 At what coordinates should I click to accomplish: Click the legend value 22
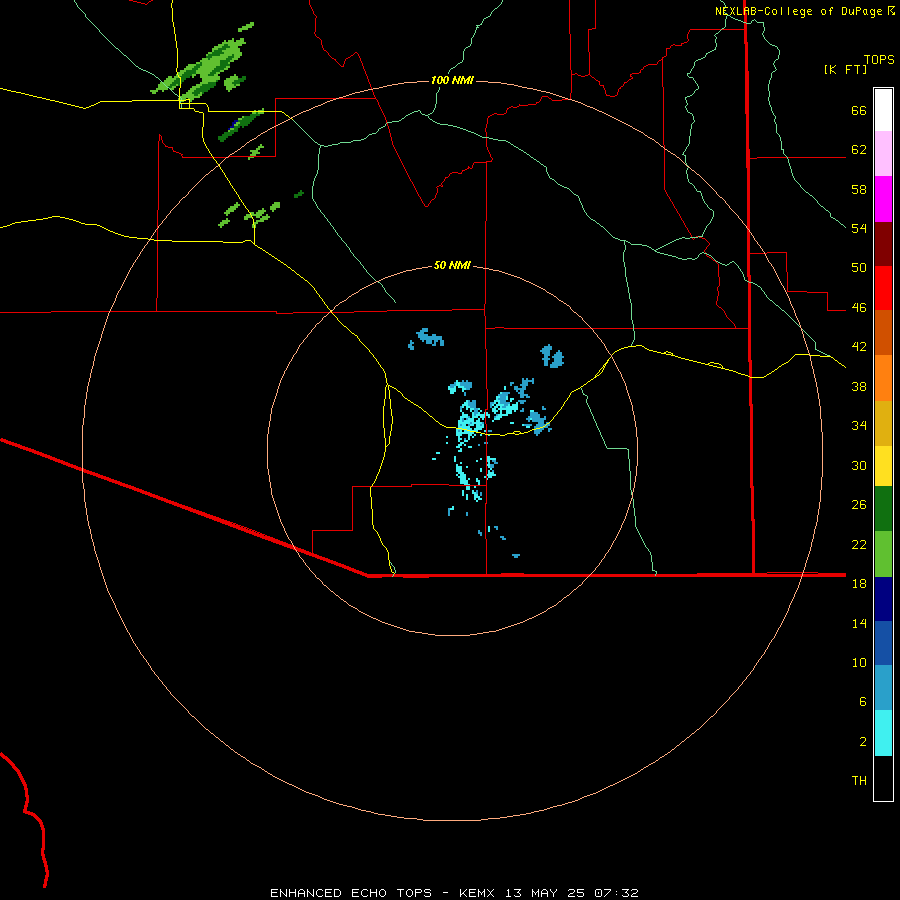point(859,544)
